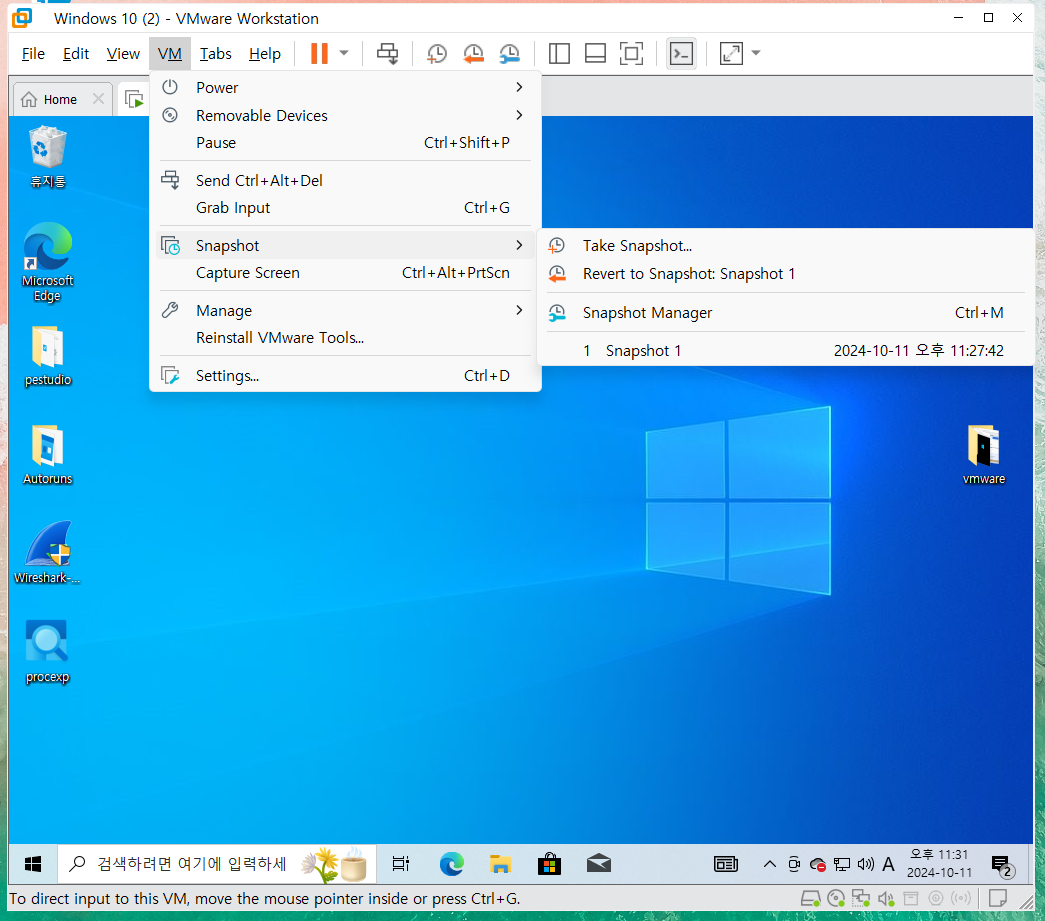Toggle the thumbnail bar view icon
The width and height of the screenshot is (1045, 921).
pyautogui.click(x=595, y=53)
